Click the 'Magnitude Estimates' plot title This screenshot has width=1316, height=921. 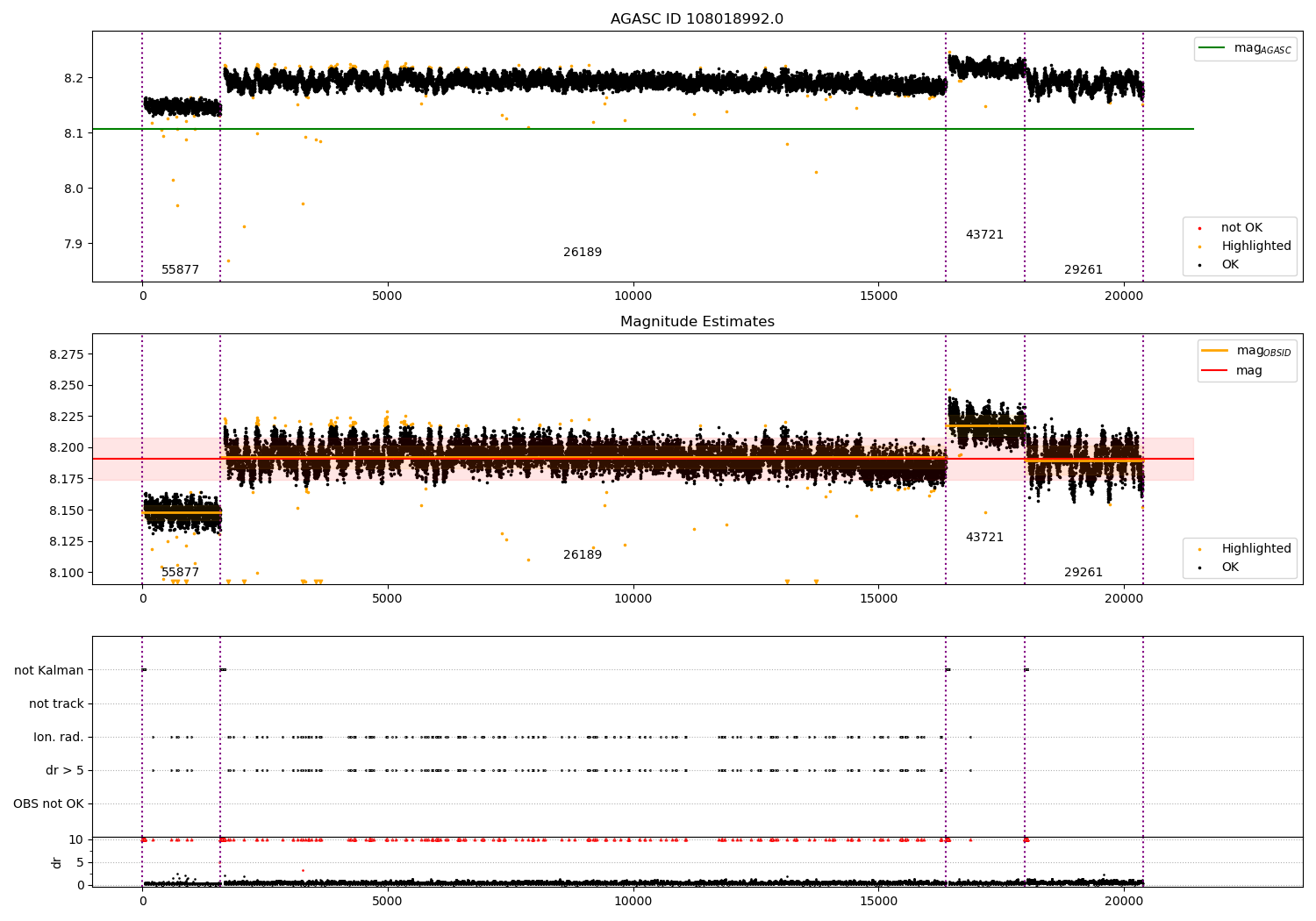tap(697, 322)
